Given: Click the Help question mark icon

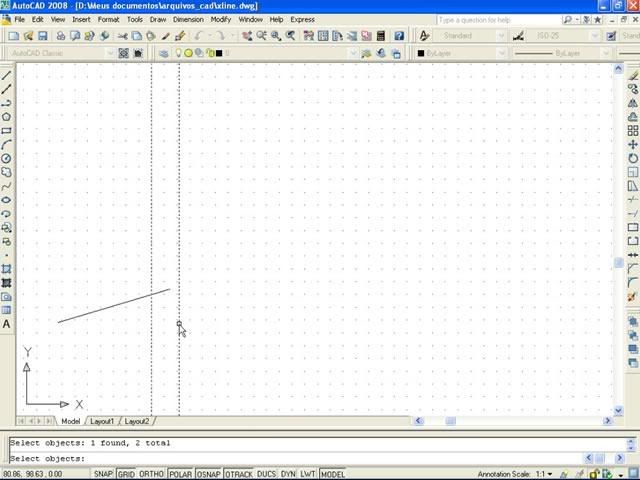Looking at the screenshot, I should click(x=399, y=36).
